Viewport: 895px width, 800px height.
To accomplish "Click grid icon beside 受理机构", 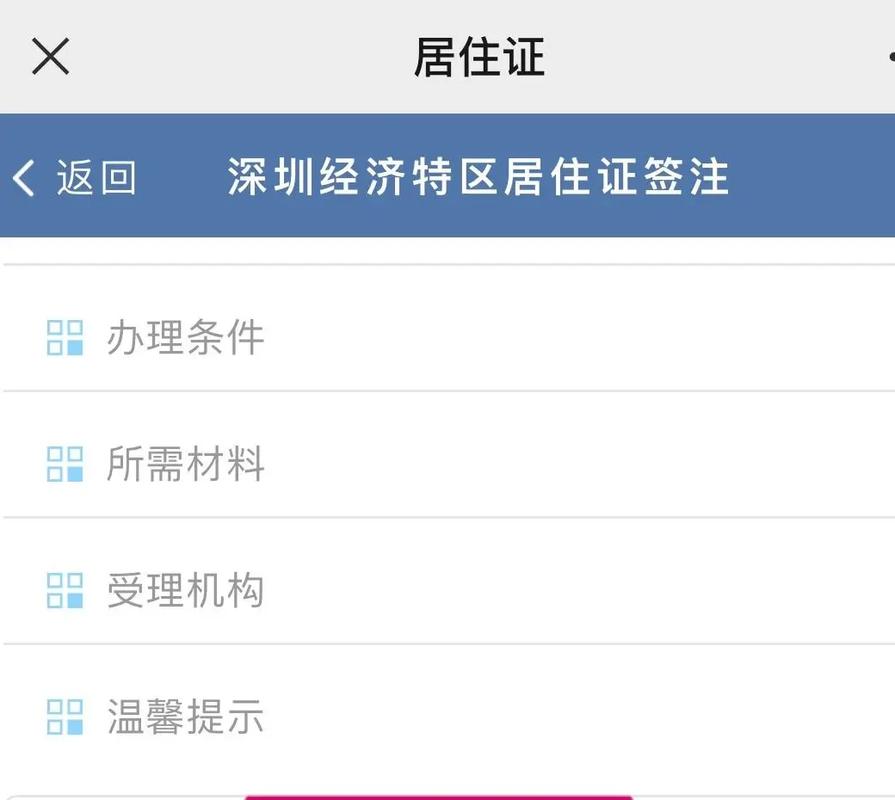I will pos(65,591).
